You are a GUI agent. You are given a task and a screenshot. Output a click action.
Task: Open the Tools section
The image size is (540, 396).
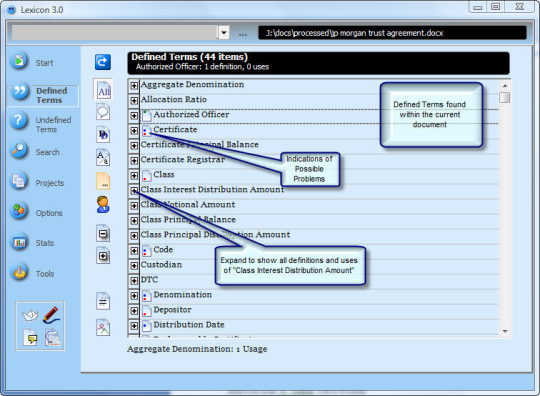tap(33, 273)
